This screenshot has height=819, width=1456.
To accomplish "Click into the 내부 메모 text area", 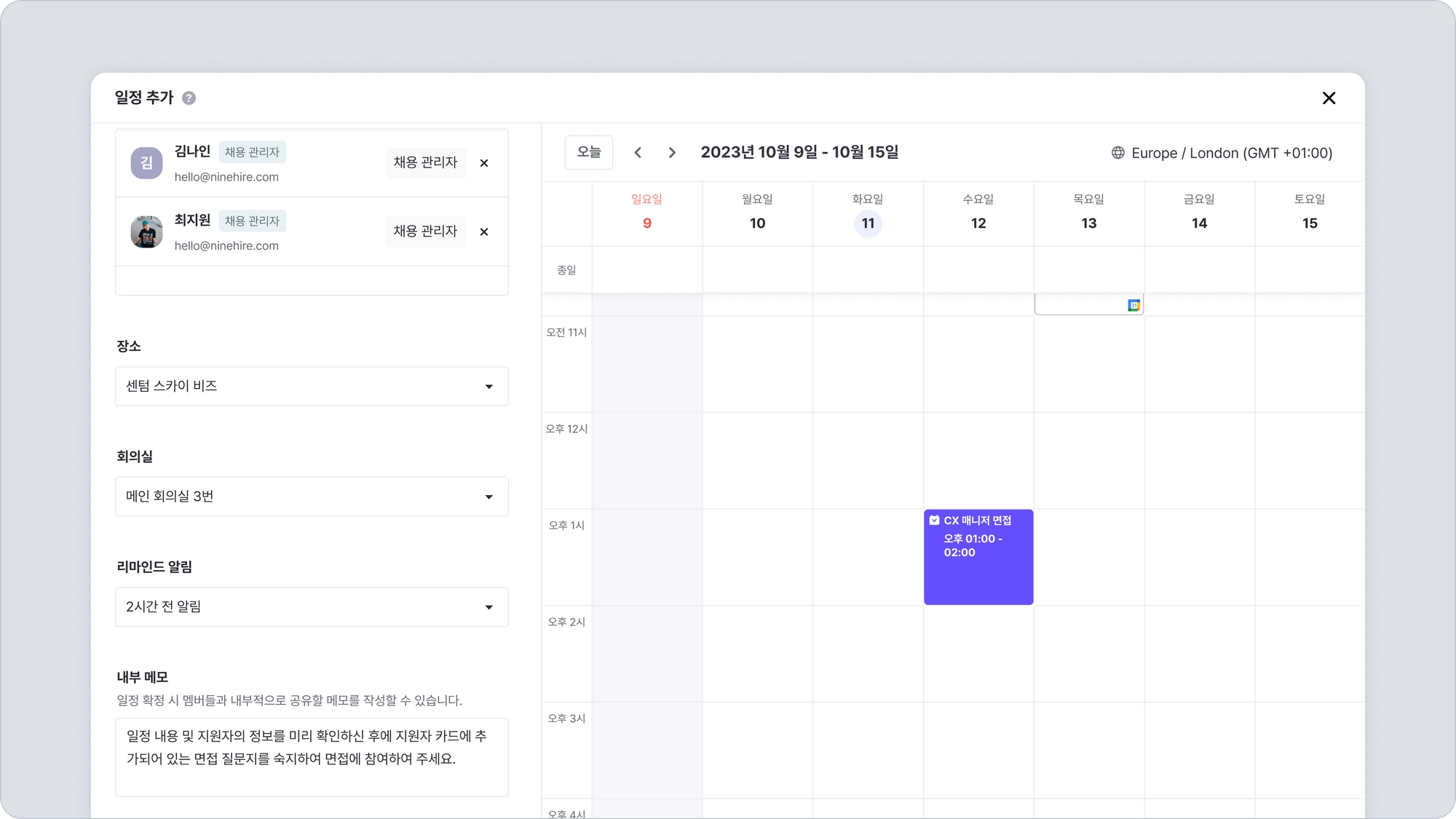I will [312, 757].
